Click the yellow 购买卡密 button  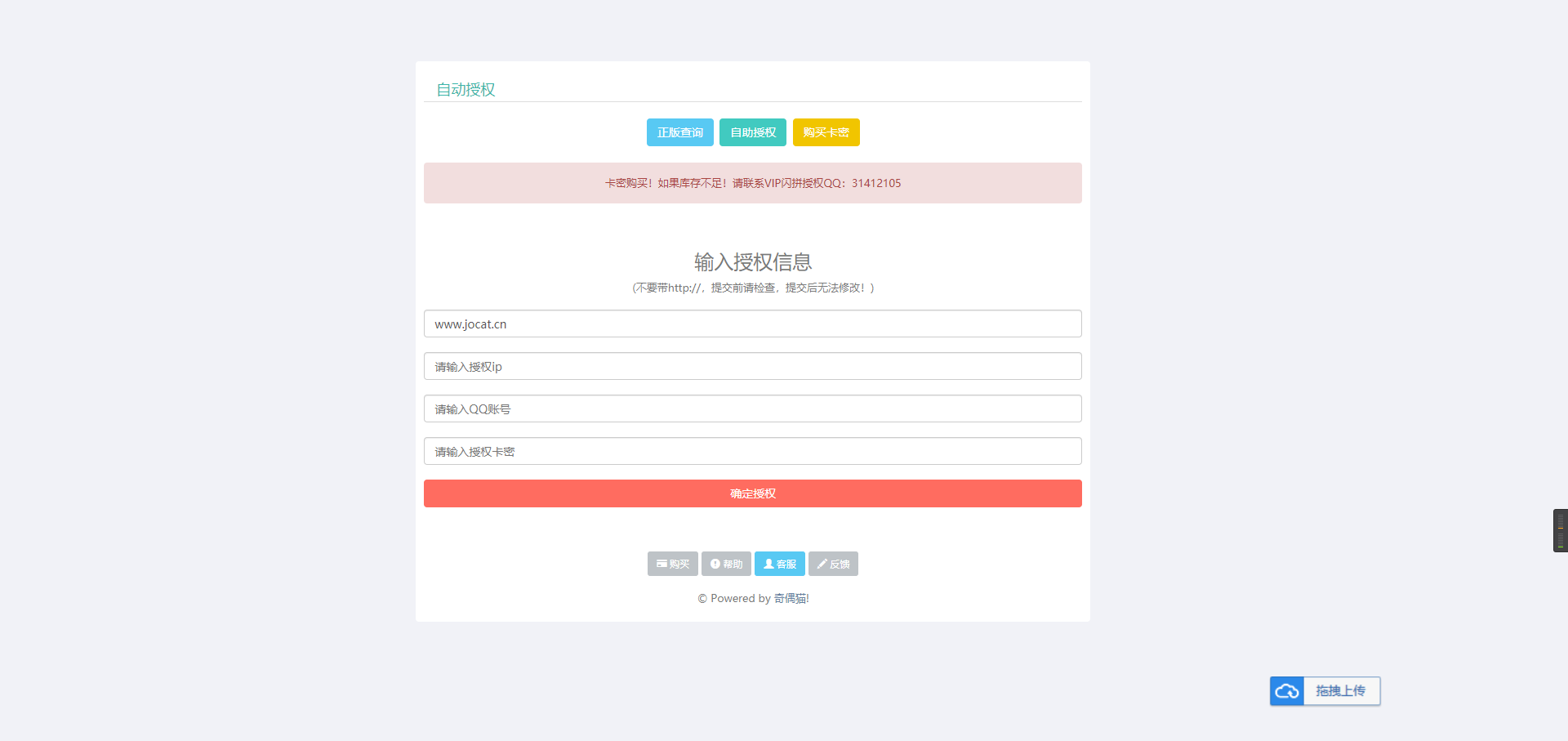coord(826,132)
